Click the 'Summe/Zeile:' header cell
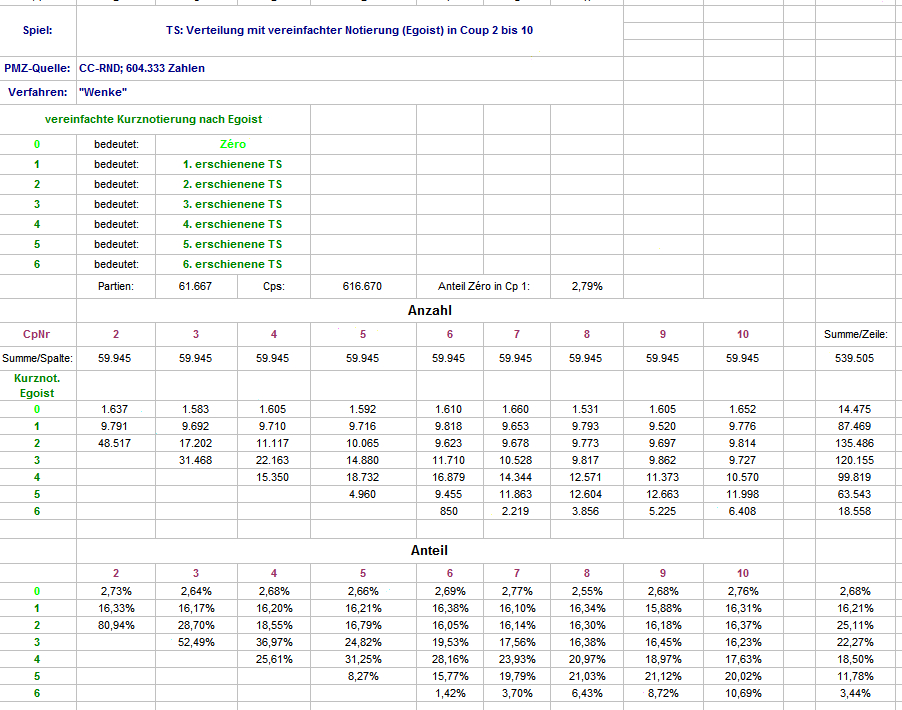902x710 pixels. pyautogui.click(x=855, y=334)
